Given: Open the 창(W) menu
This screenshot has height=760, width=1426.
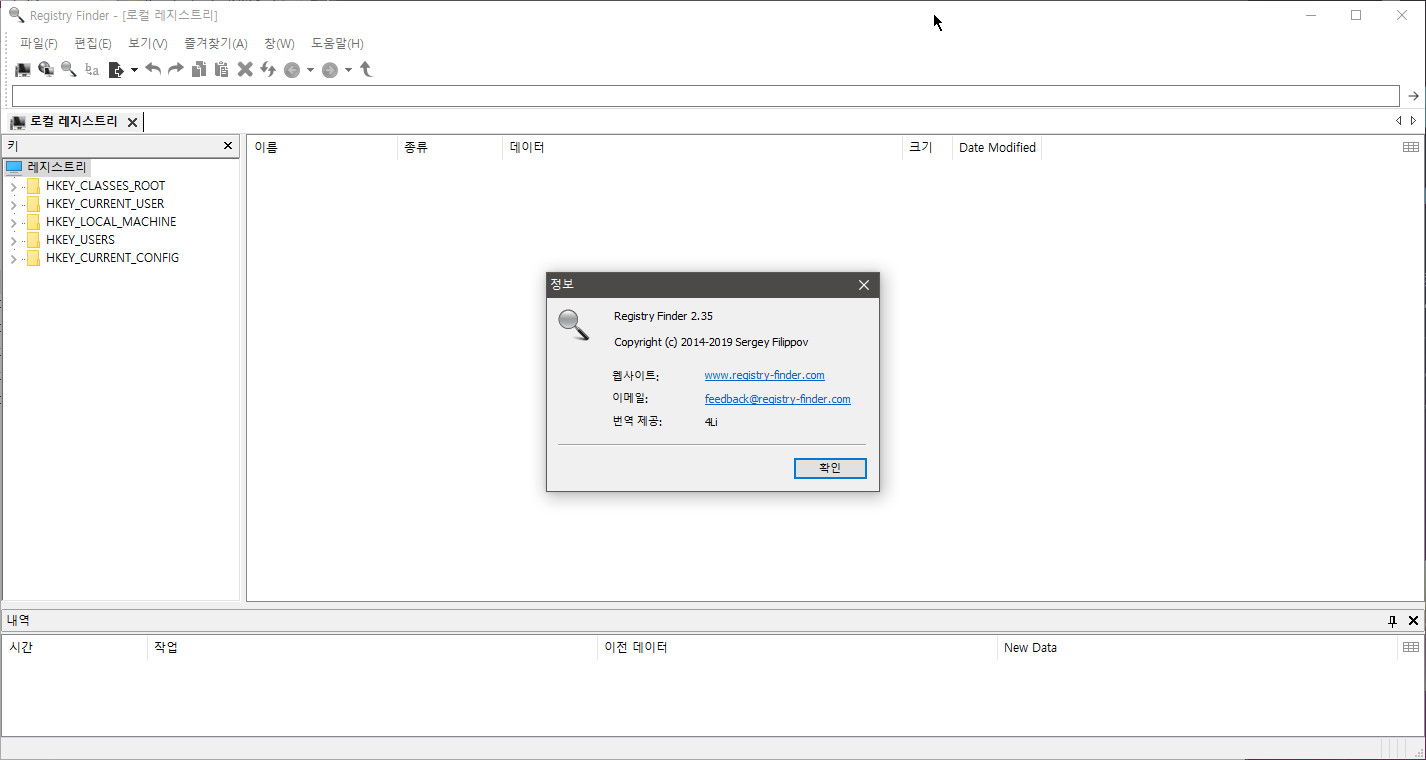Looking at the screenshot, I should pos(279,44).
